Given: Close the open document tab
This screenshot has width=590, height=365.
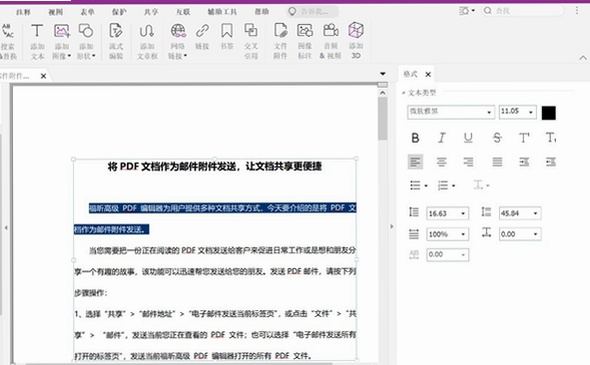Looking at the screenshot, I should (x=43, y=76).
